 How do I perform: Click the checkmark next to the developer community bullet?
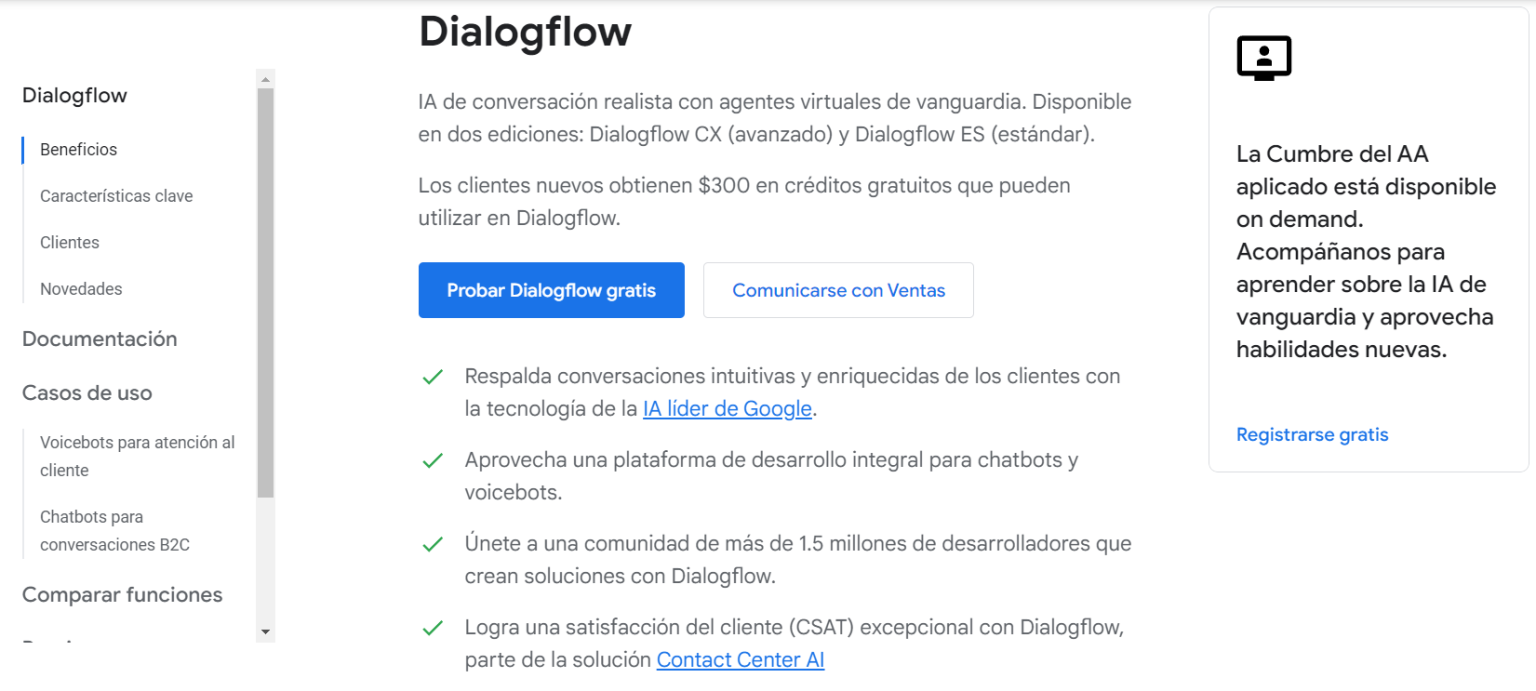pos(432,544)
